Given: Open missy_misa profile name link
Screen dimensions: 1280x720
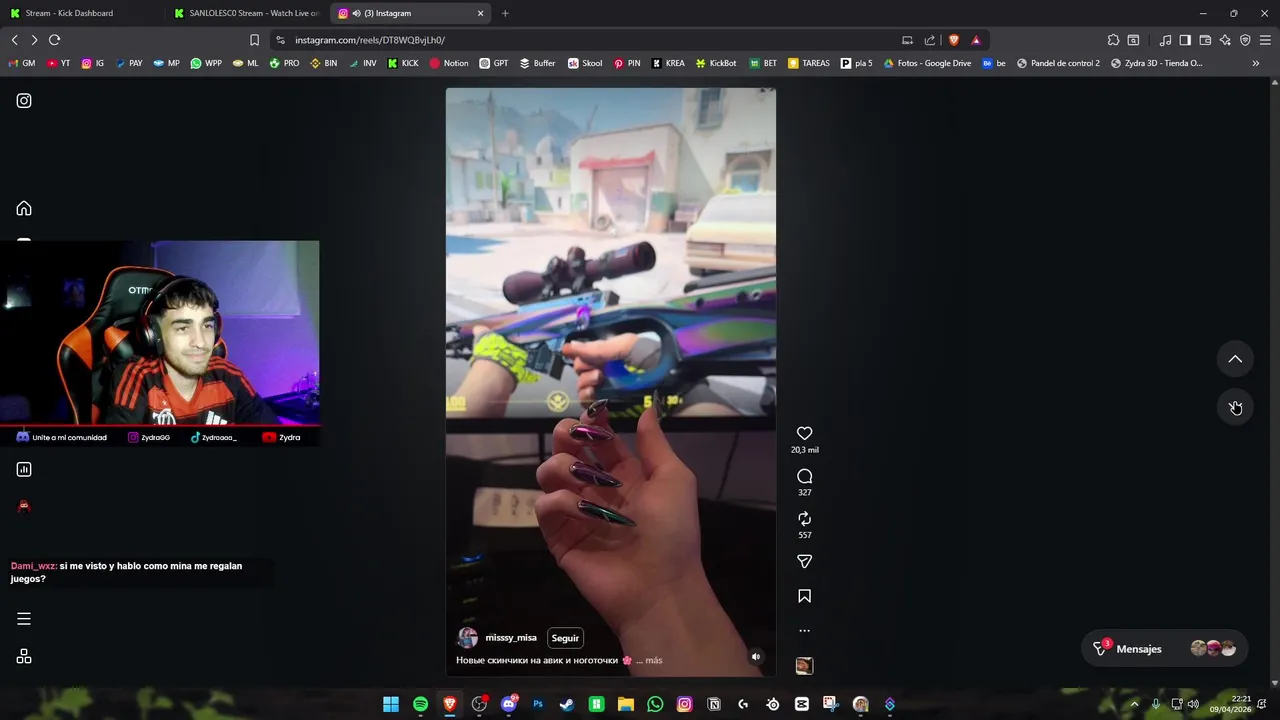Looking at the screenshot, I should [511, 638].
